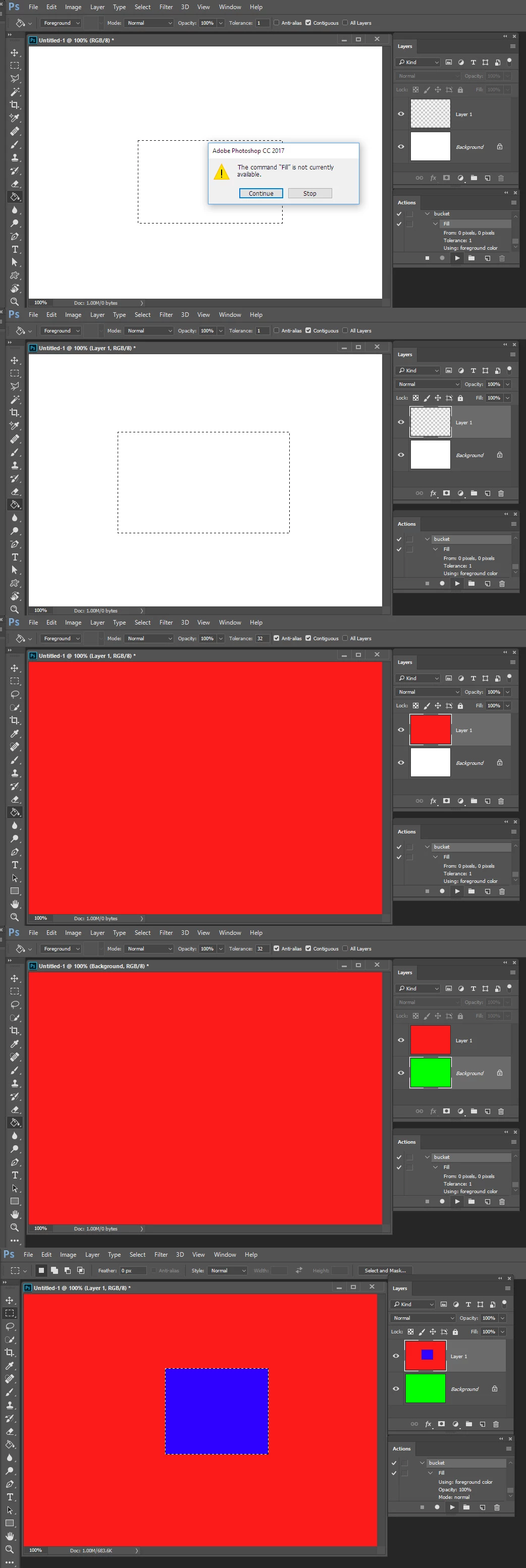Open Layer menu in third screenshot's menu bar
526x1568 pixels.
tap(97, 623)
